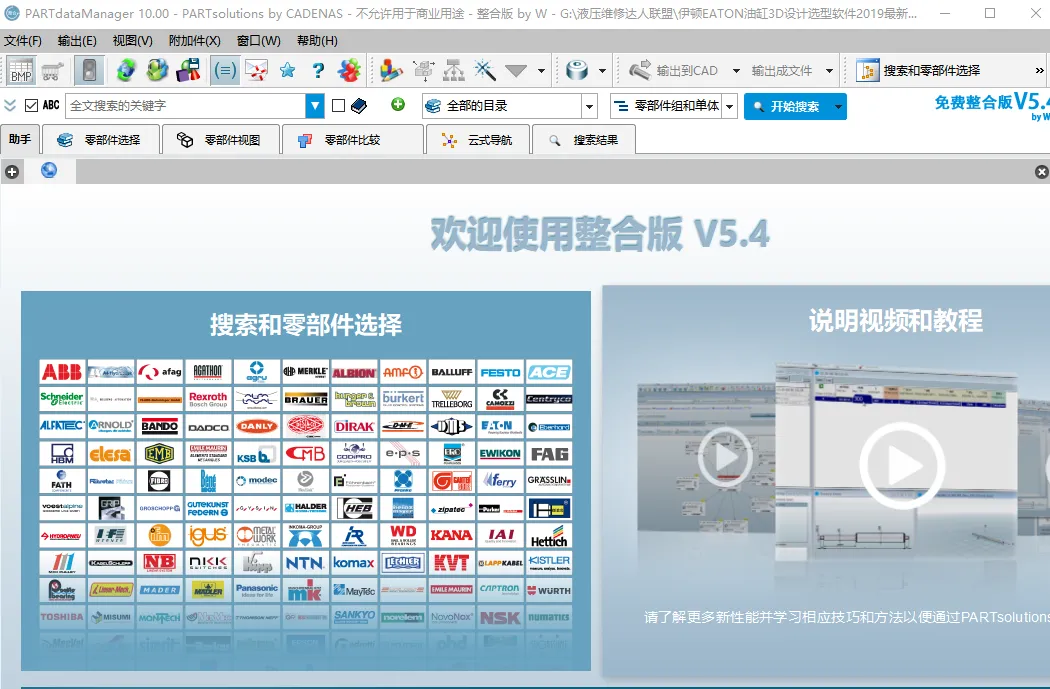Collapse search bar with double chevron

tap(10, 105)
